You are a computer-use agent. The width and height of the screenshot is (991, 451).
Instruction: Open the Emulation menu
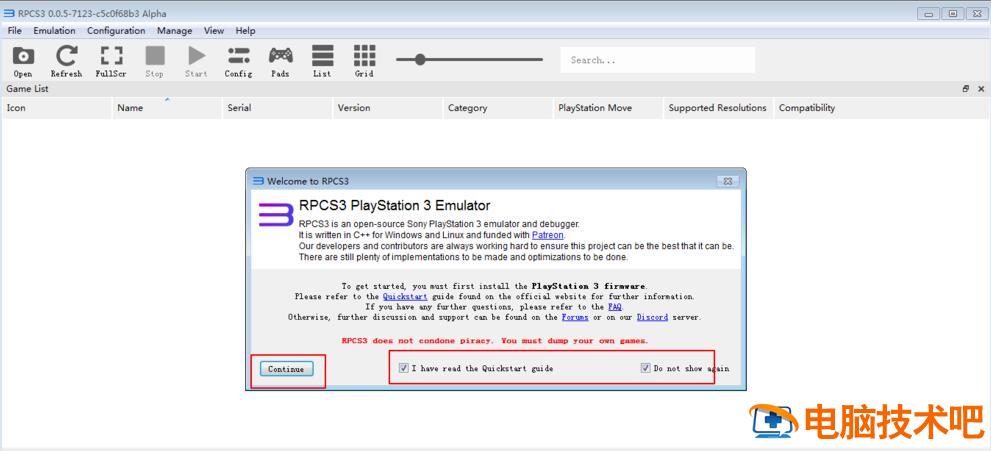coord(54,30)
